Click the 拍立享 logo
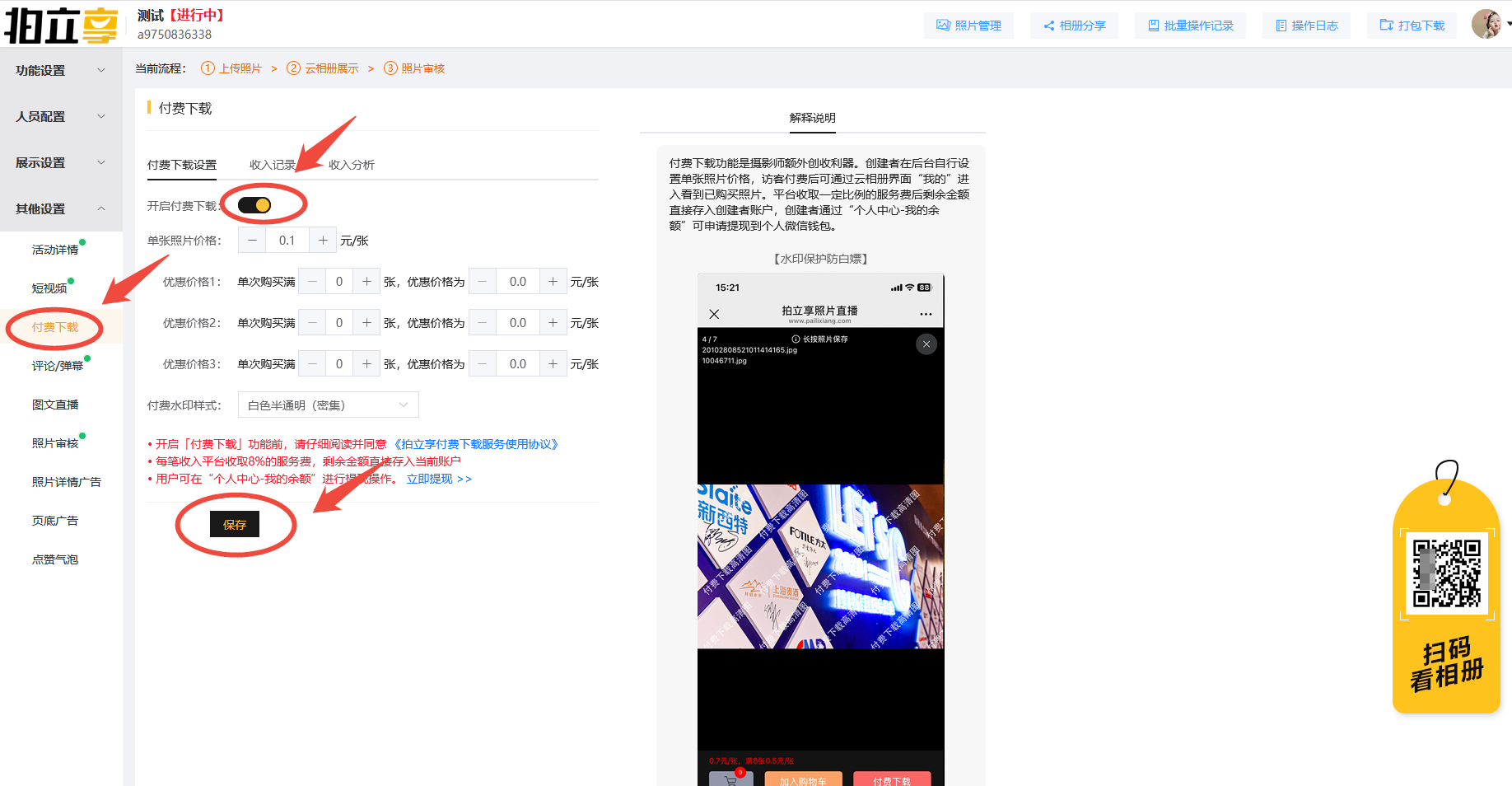This screenshot has width=1512, height=786. 62,25
